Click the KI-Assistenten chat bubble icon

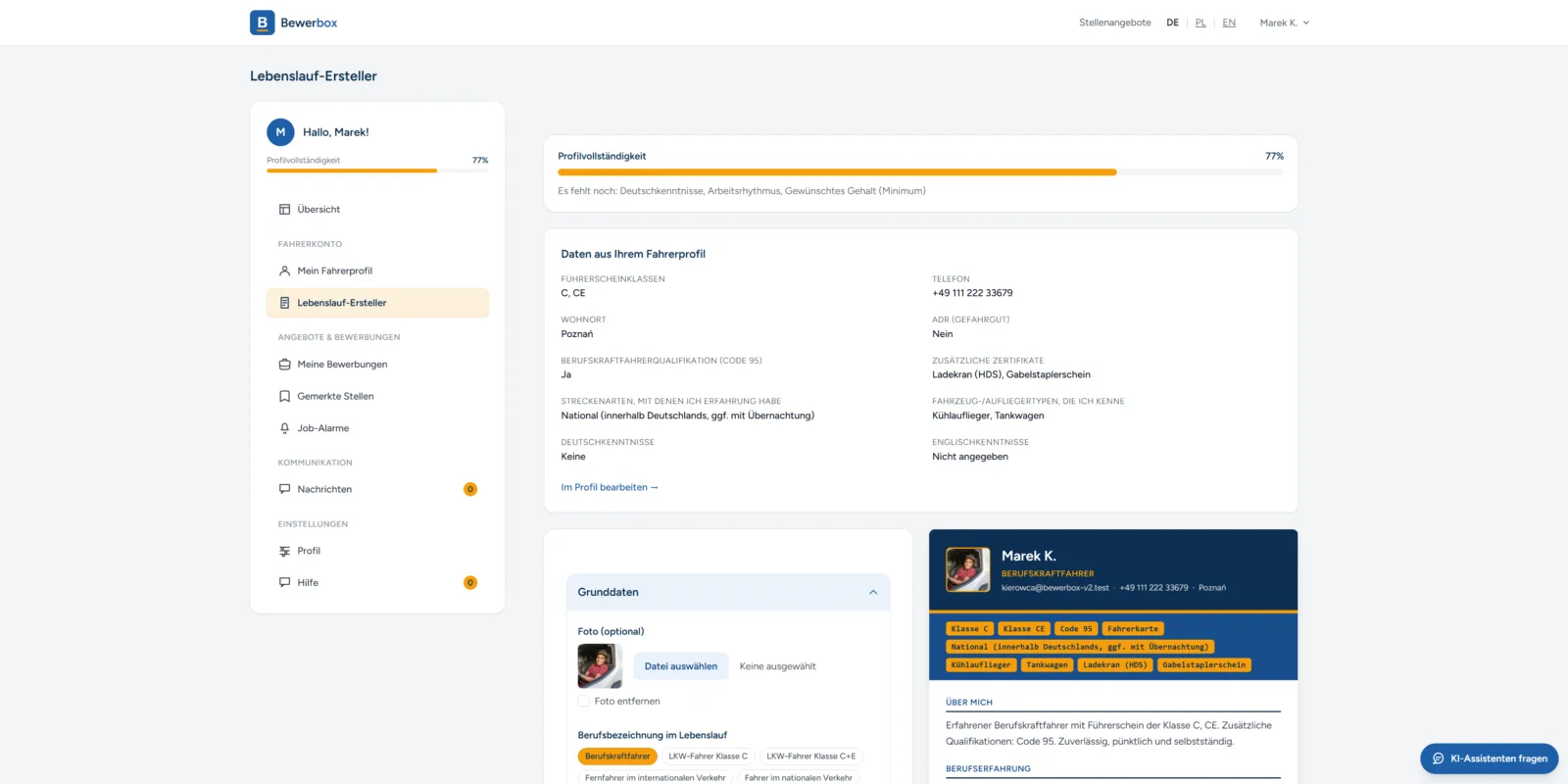click(x=1438, y=759)
